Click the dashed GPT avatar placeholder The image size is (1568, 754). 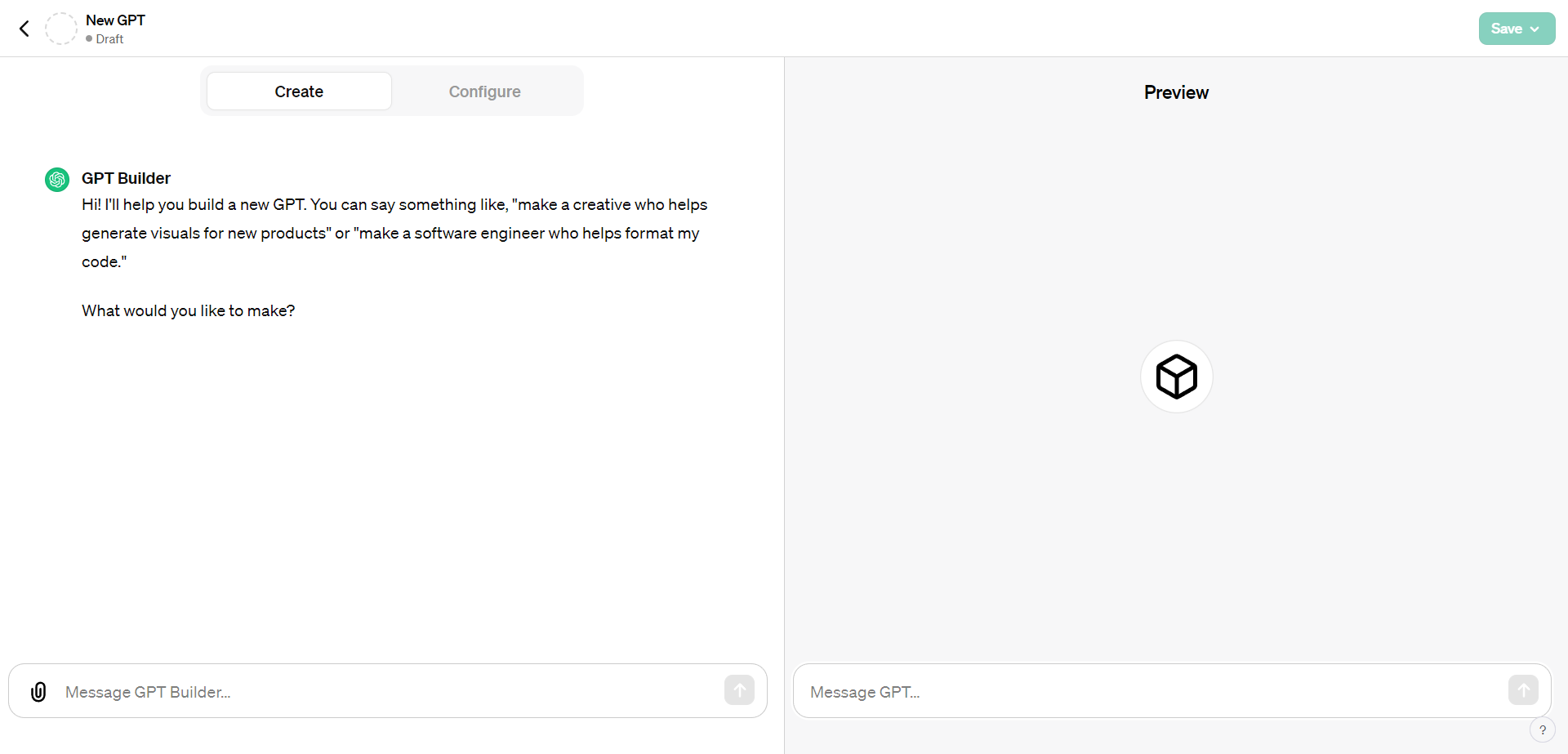click(61, 29)
